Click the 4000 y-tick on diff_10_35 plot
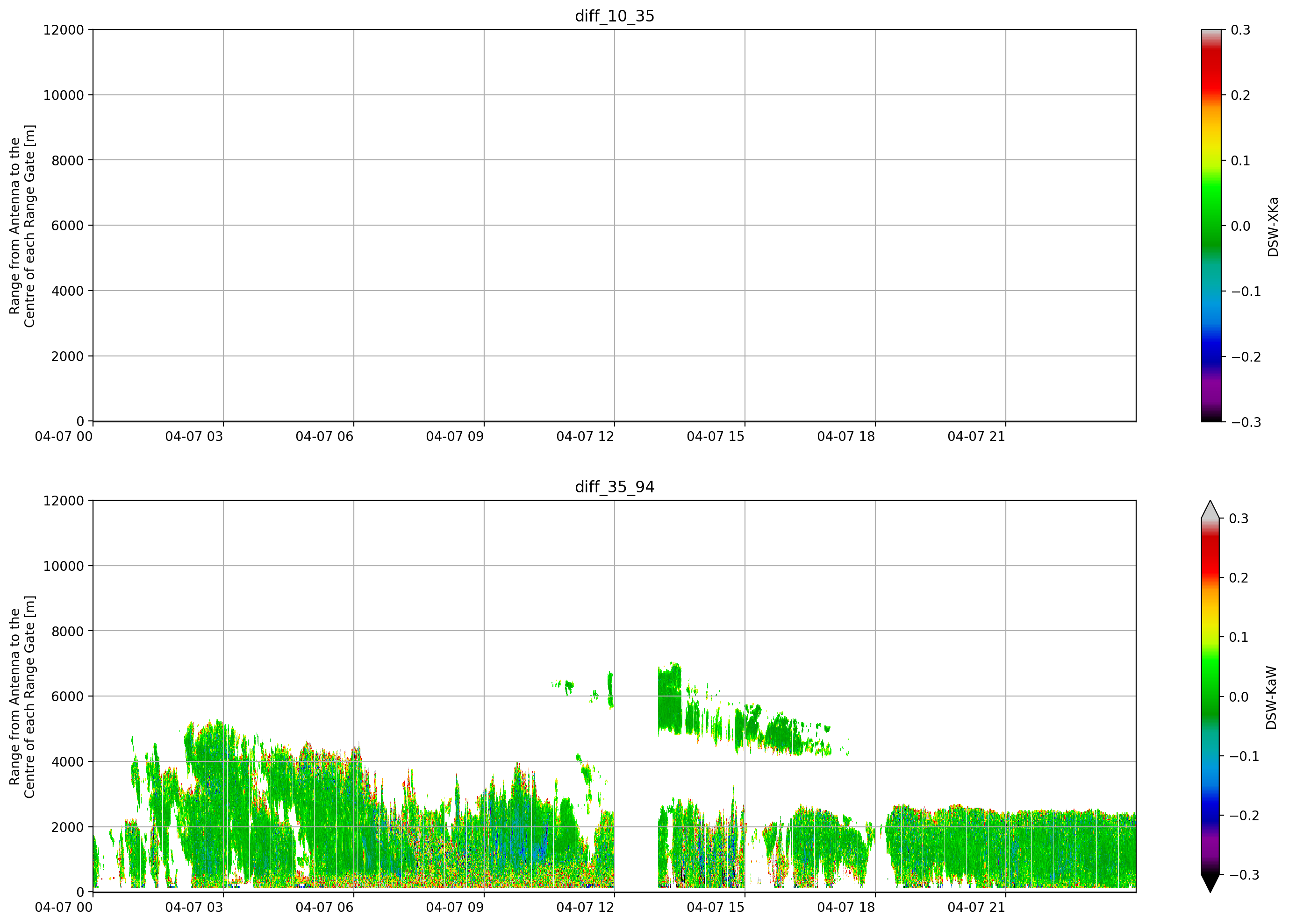This screenshot has height=924, width=1289. (68, 291)
